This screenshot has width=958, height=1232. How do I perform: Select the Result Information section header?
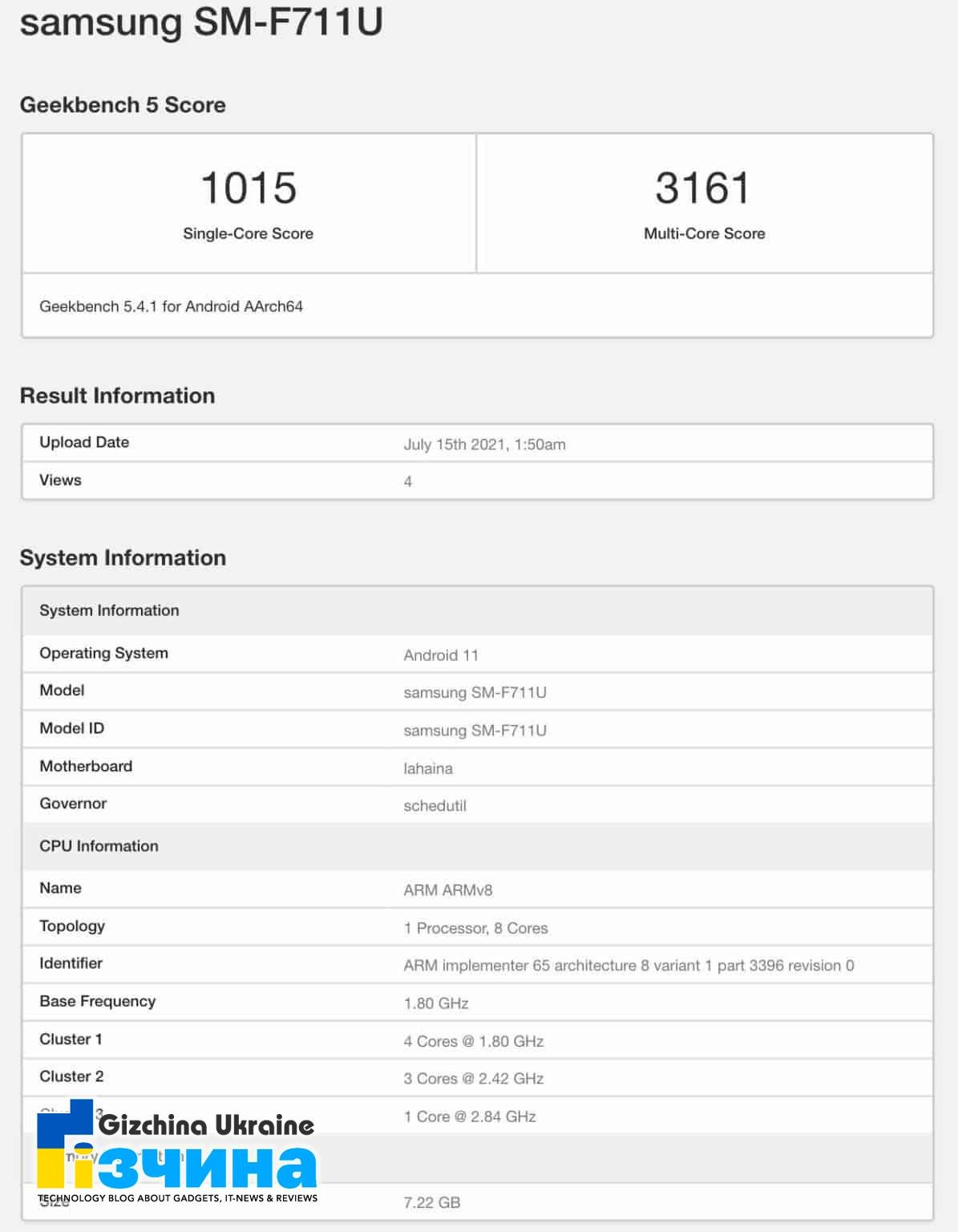tap(118, 395)
